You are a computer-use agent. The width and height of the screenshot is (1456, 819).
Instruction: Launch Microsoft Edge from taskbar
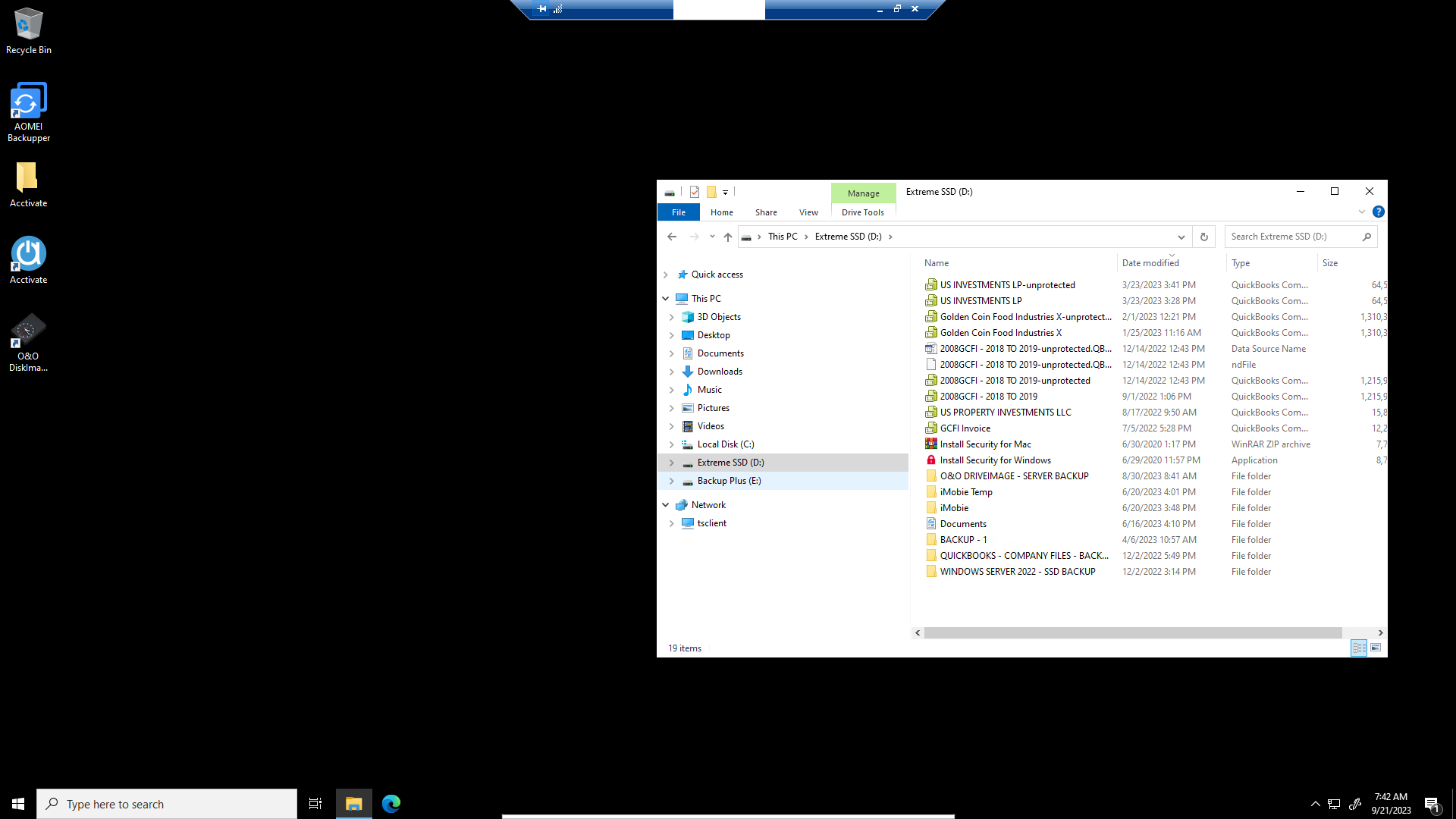pyautogui.click(x=391, y=804)
